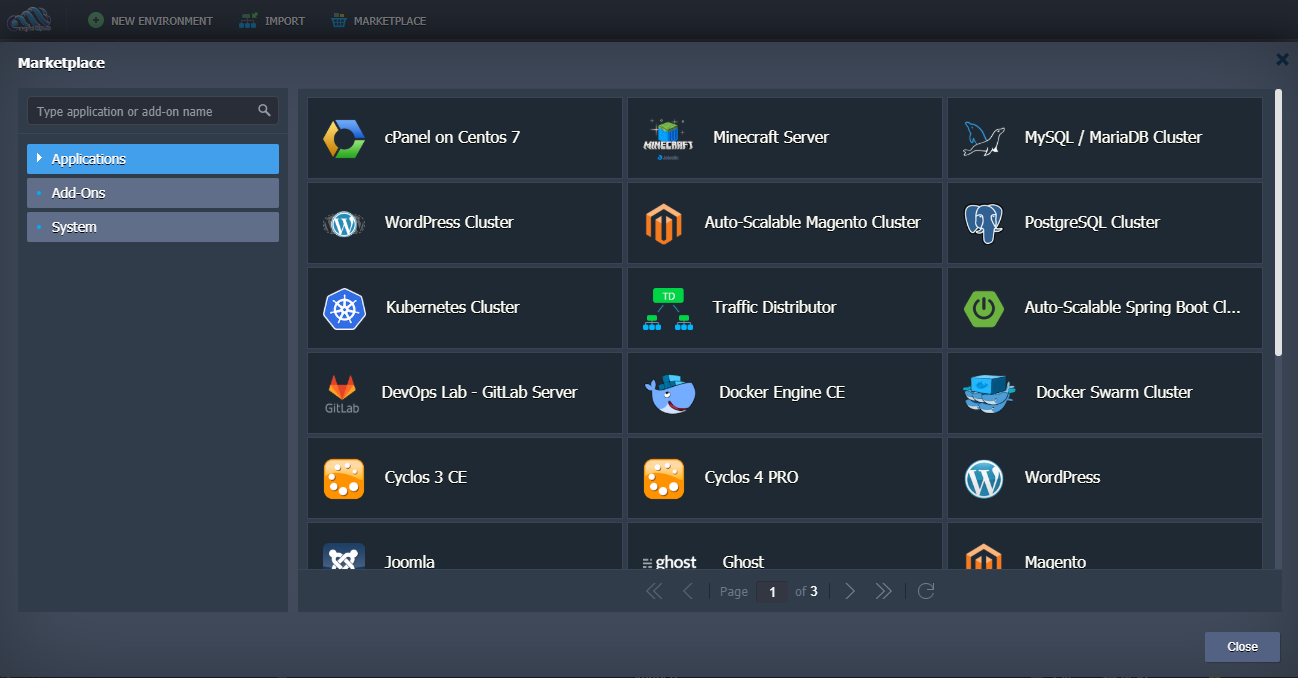Go to the previous page
Screen dimensions: 1298x678
(687, 591)
